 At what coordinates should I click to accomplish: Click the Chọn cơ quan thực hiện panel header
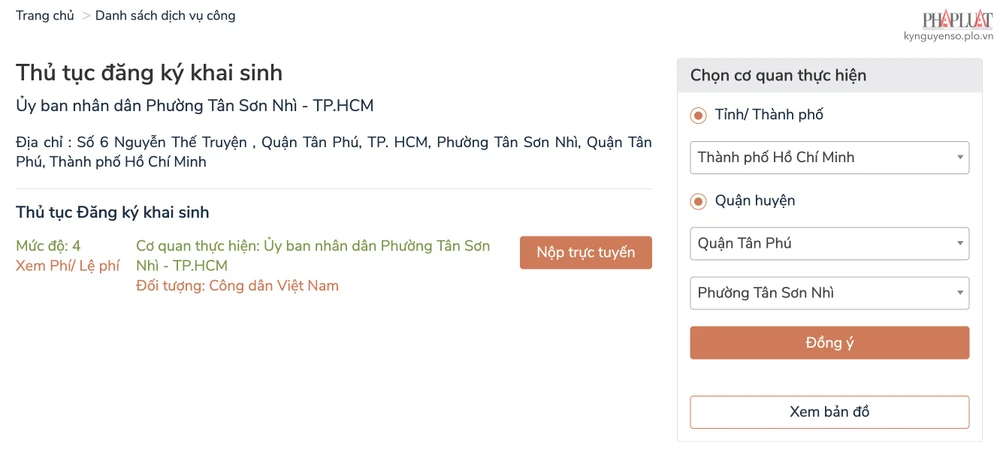[x=778, y=75]
